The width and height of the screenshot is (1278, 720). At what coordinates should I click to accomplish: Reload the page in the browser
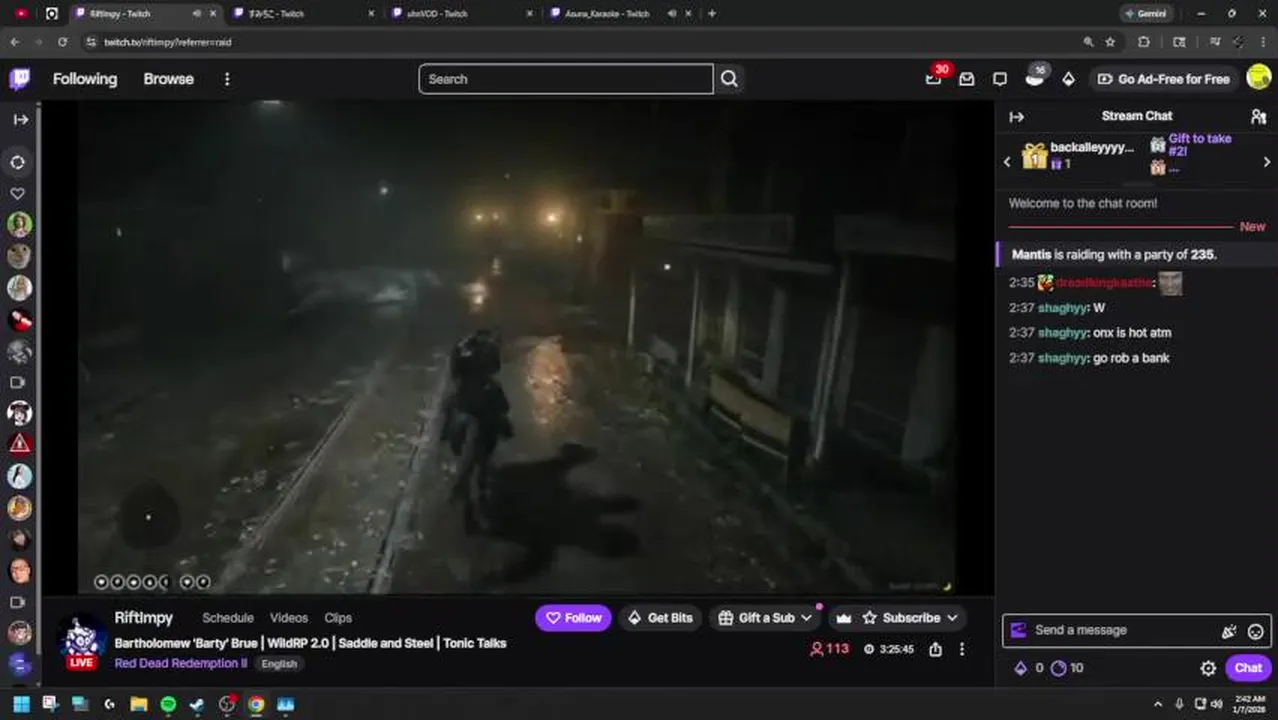click(x=62, y=42)
